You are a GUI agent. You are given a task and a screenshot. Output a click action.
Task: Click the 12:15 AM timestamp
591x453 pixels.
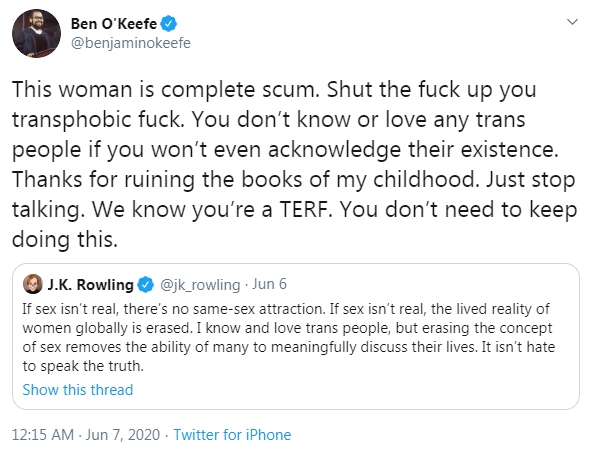tap(43, 435)
